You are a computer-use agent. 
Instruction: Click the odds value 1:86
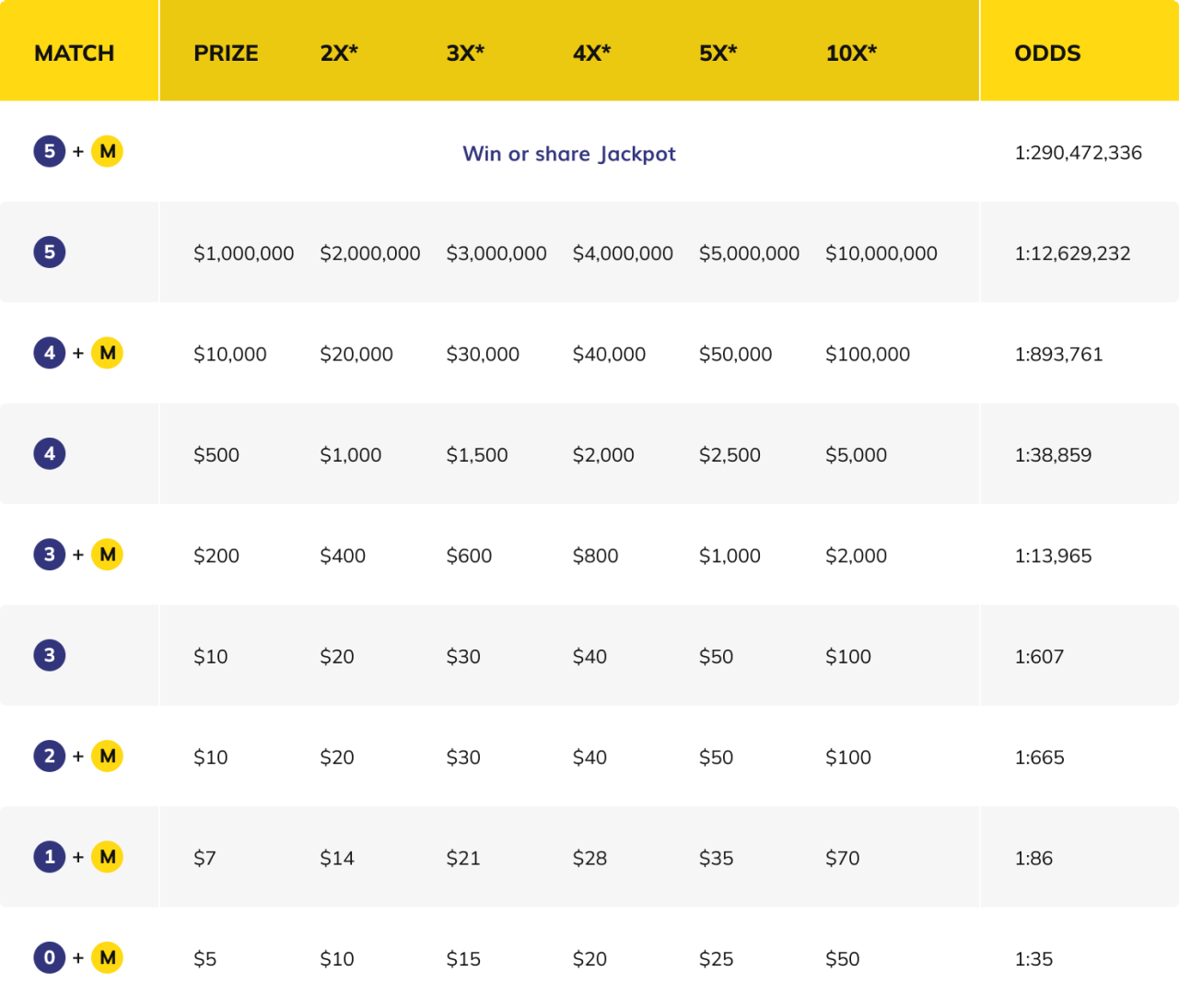[x=1033, y=859]
